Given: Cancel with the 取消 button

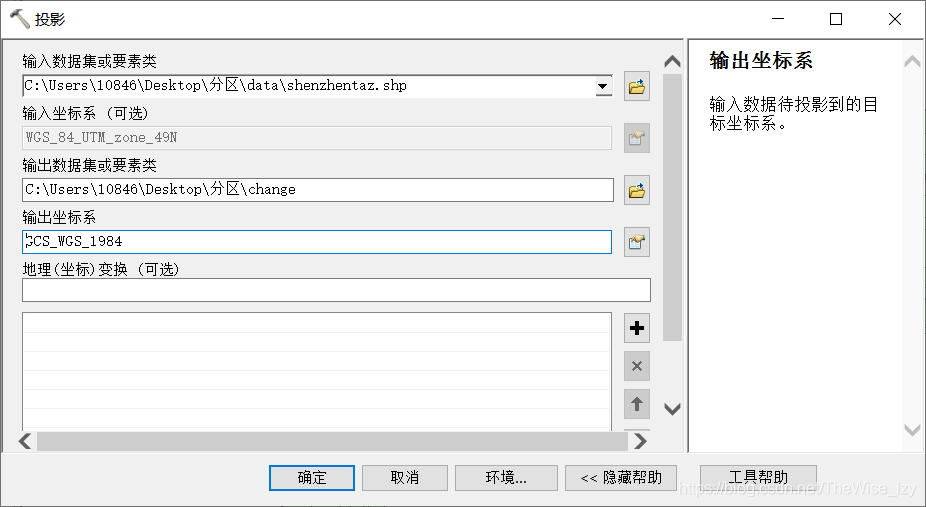Looking at the screenshot, I should pyautogui.click(x=405, y=477).
